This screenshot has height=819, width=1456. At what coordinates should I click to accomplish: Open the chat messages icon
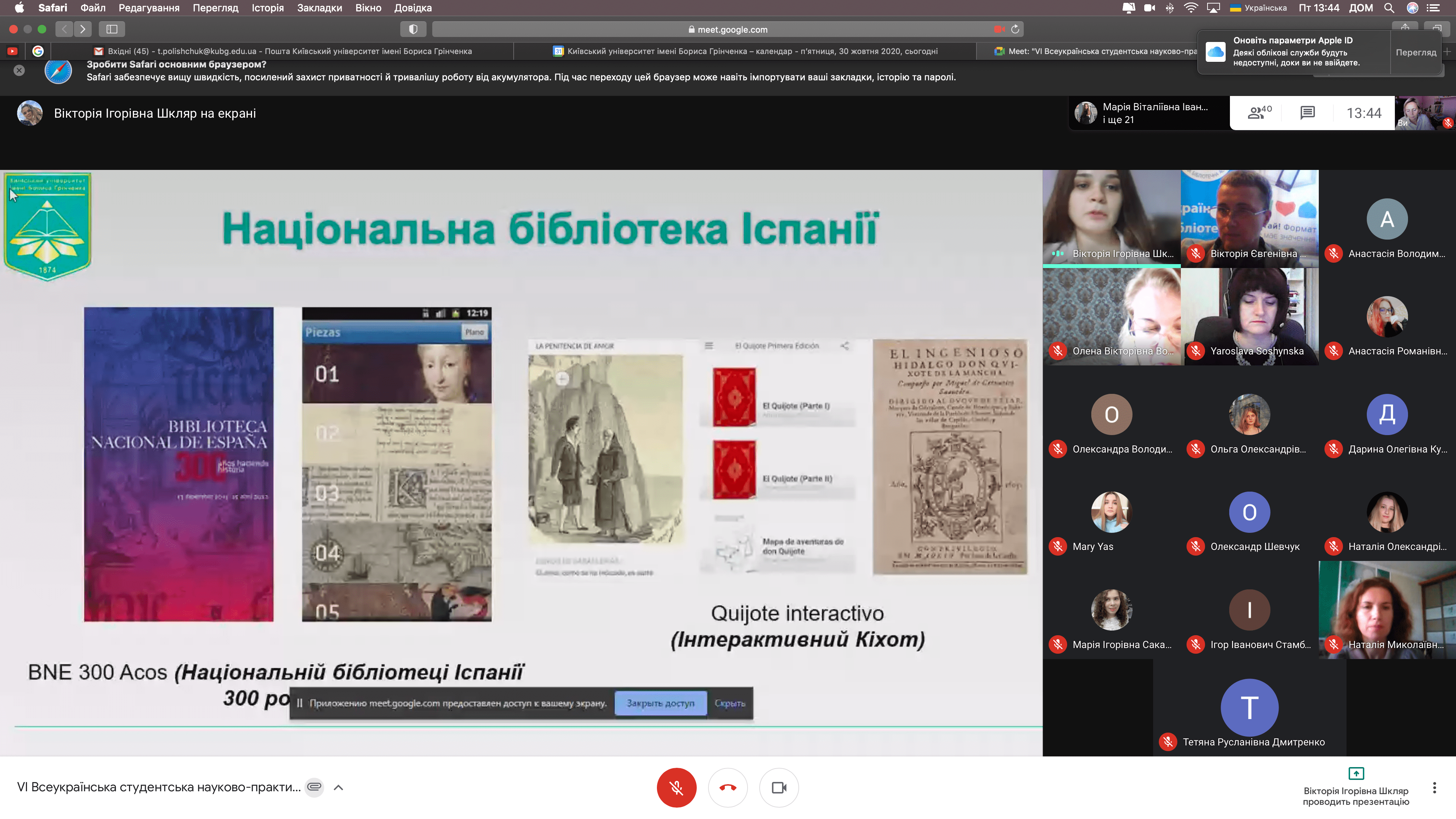(x=1307, y=112)
